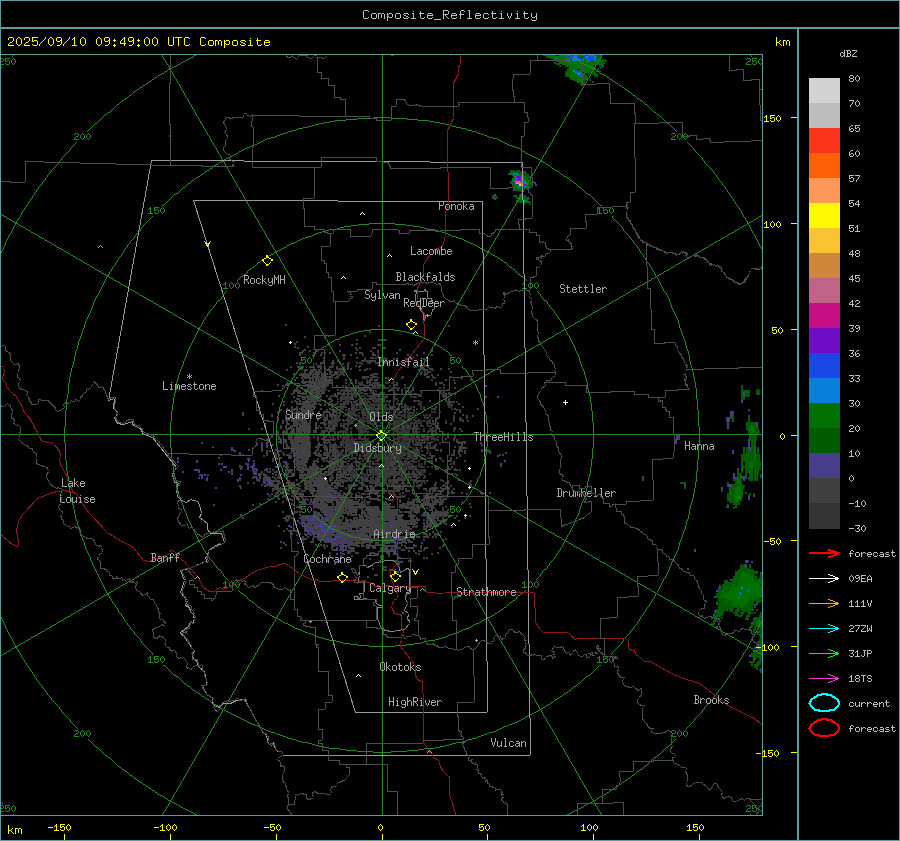Screen dimensions: 900x841
Task: Click the white 09EA arrow icon
Action: coord(824,578)
